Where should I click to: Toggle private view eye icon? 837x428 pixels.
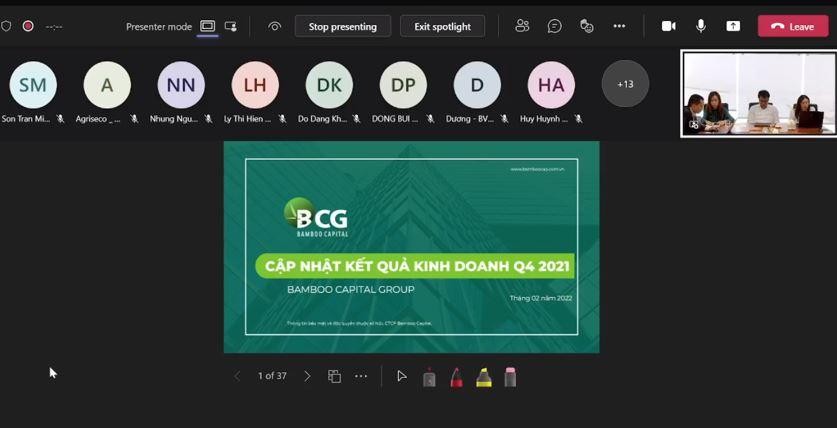tap(274, 26)
